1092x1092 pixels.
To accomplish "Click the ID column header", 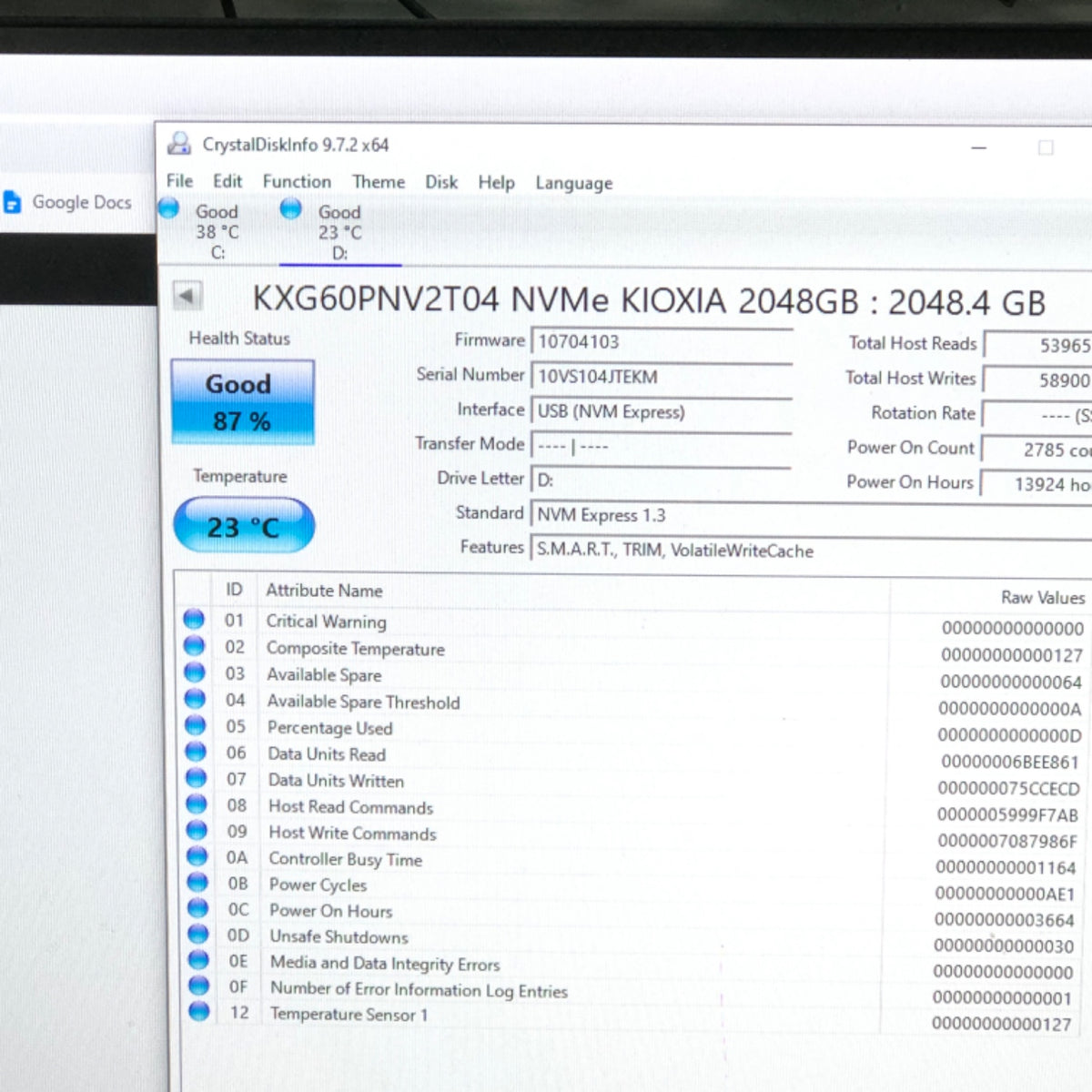I will [x=234, y=590].
